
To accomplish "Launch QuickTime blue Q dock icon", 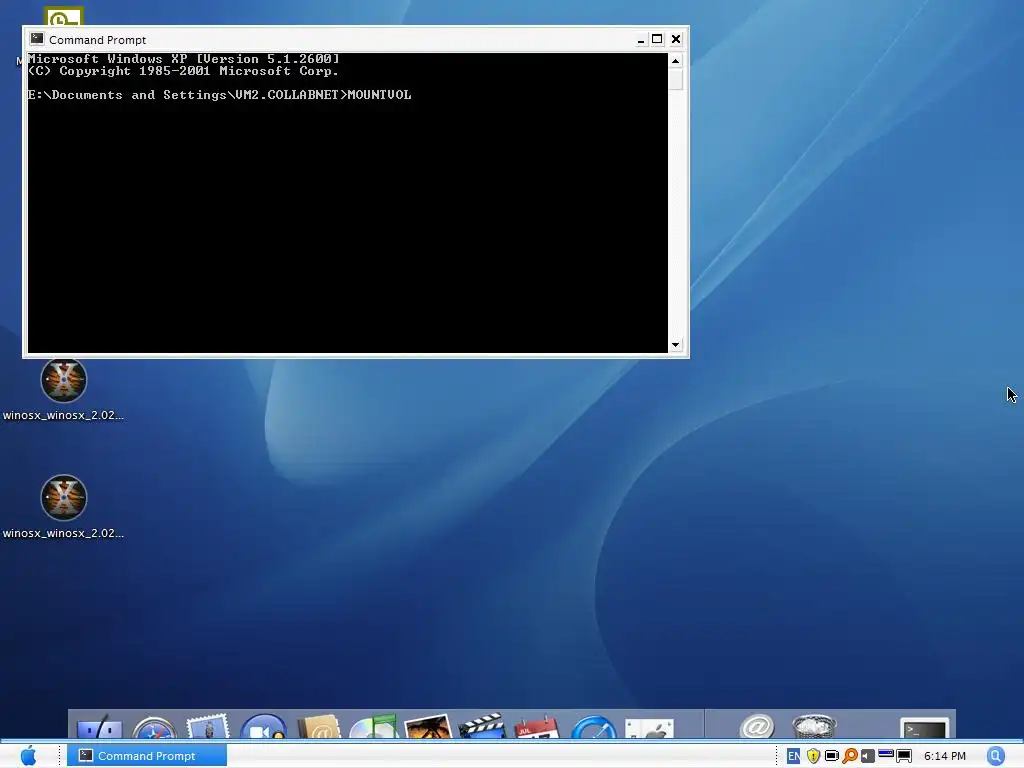I will coord(593,728).
